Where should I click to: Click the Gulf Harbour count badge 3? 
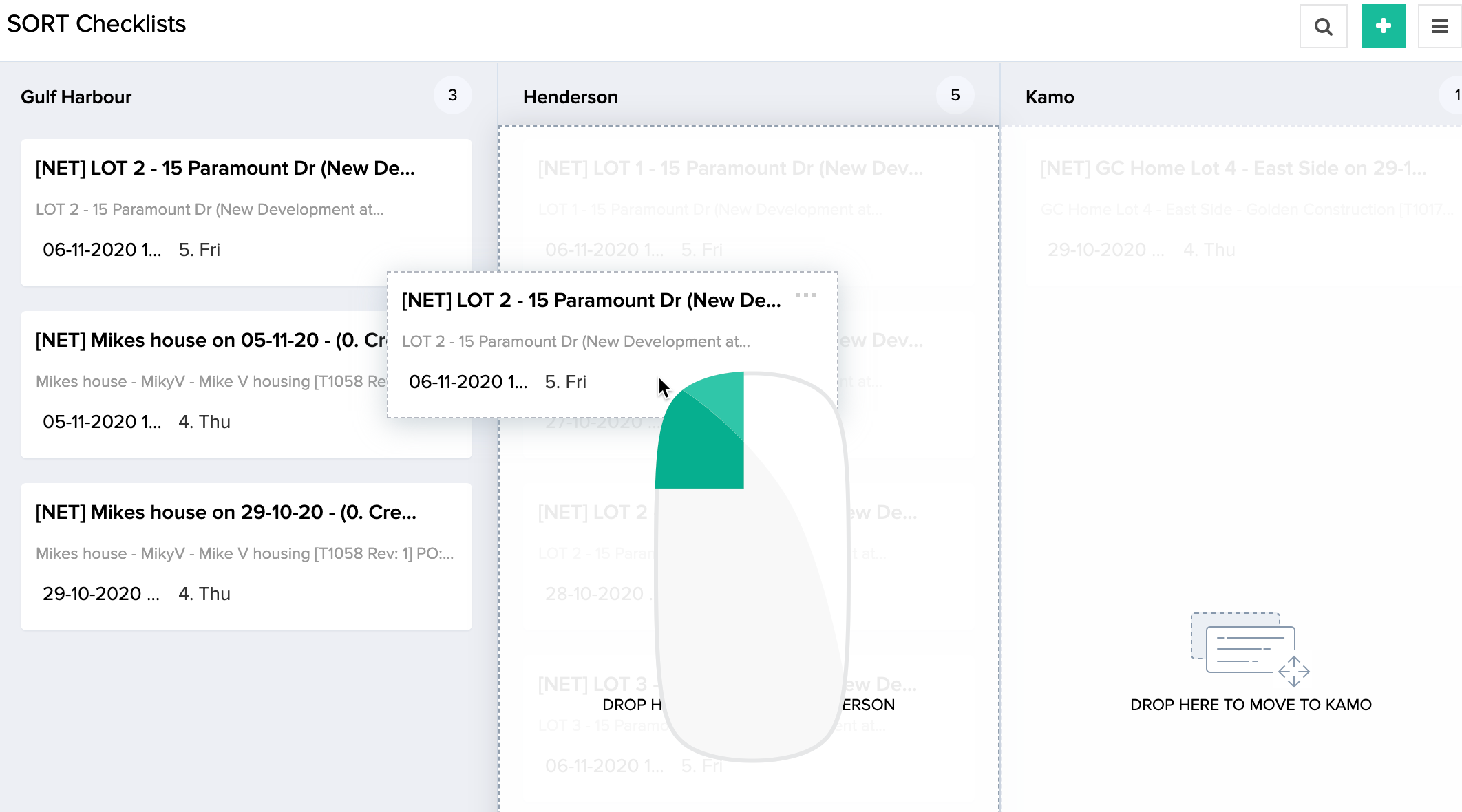pyautogui.click(x=452, y=96)
